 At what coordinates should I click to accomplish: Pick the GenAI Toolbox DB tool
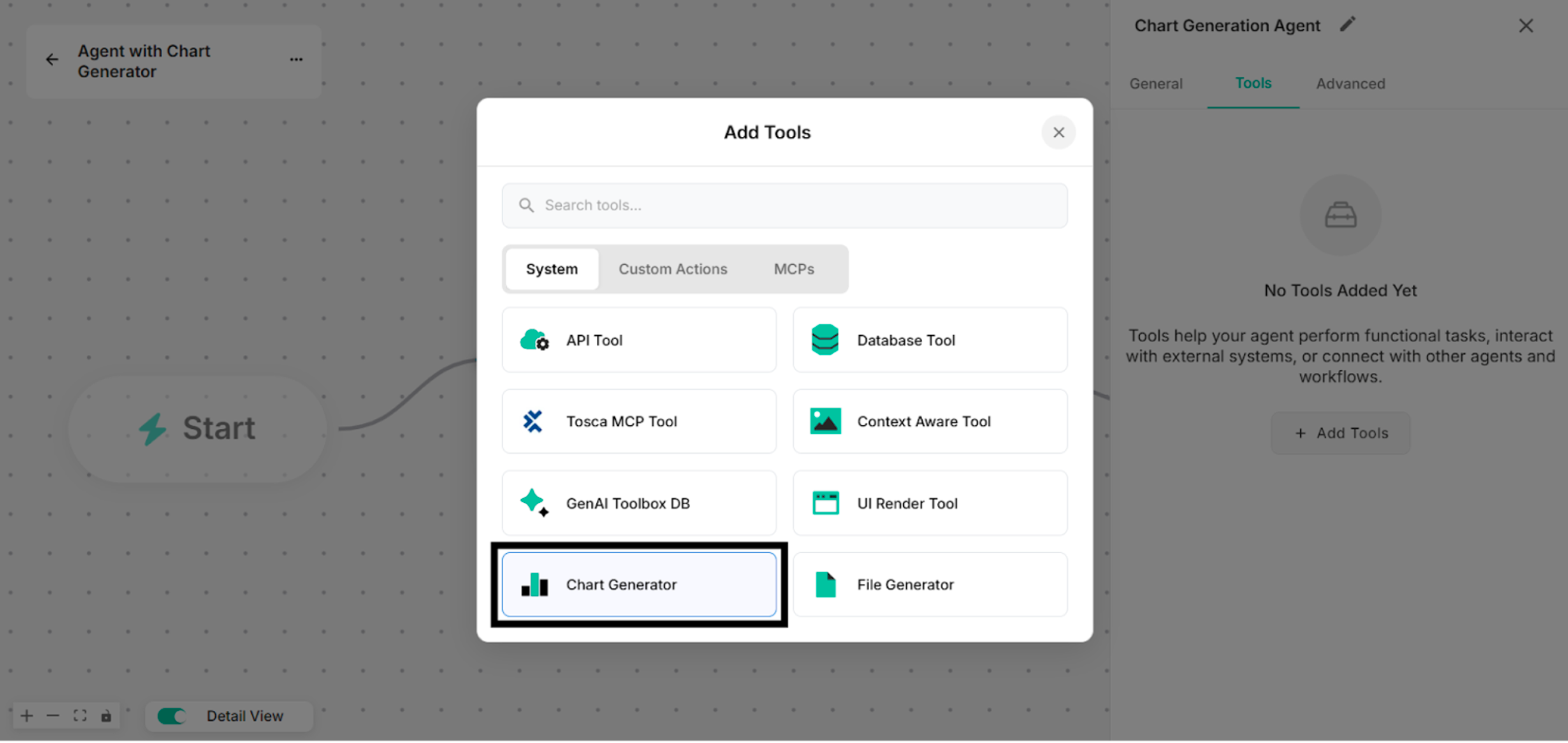(638, 503)
